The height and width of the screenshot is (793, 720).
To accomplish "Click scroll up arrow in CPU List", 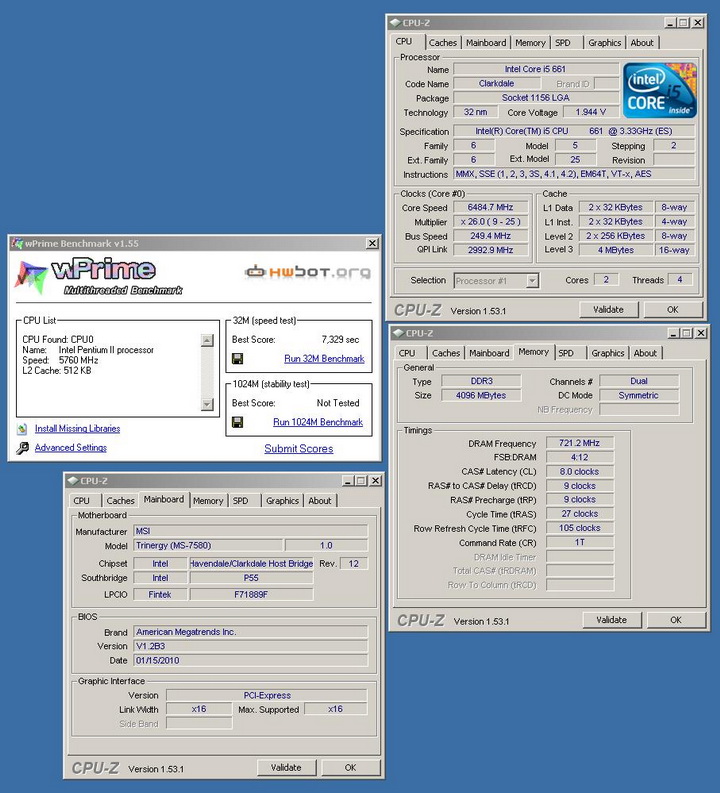I will (207, 340).
